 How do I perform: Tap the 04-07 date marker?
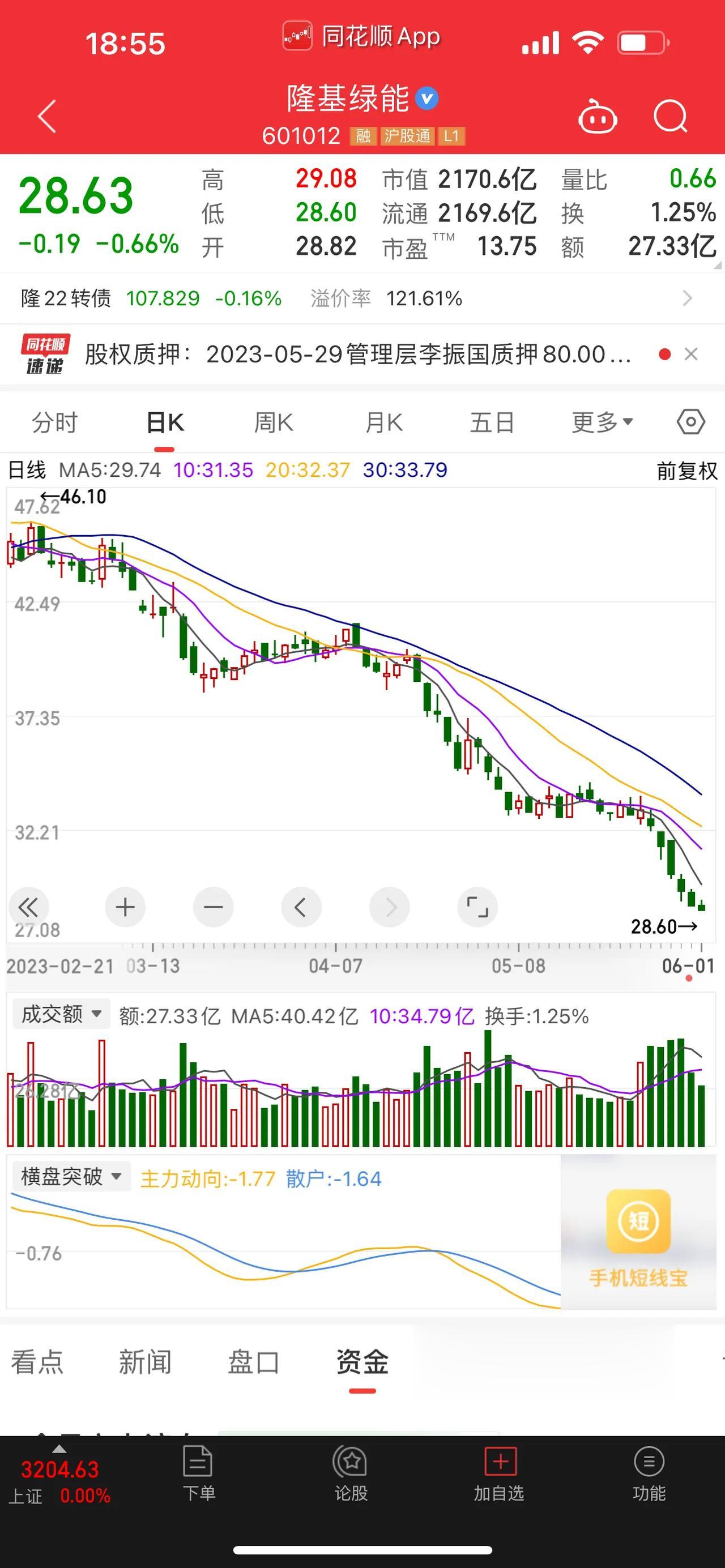(x=335, y=966)
